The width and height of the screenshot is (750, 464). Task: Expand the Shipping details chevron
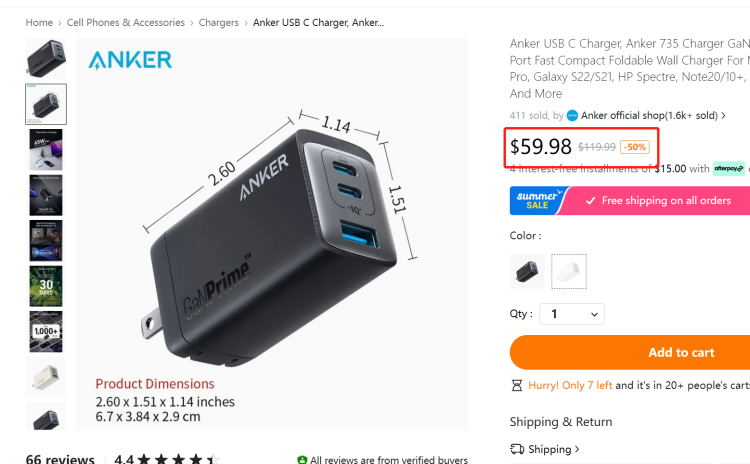[x=577, y=449]
